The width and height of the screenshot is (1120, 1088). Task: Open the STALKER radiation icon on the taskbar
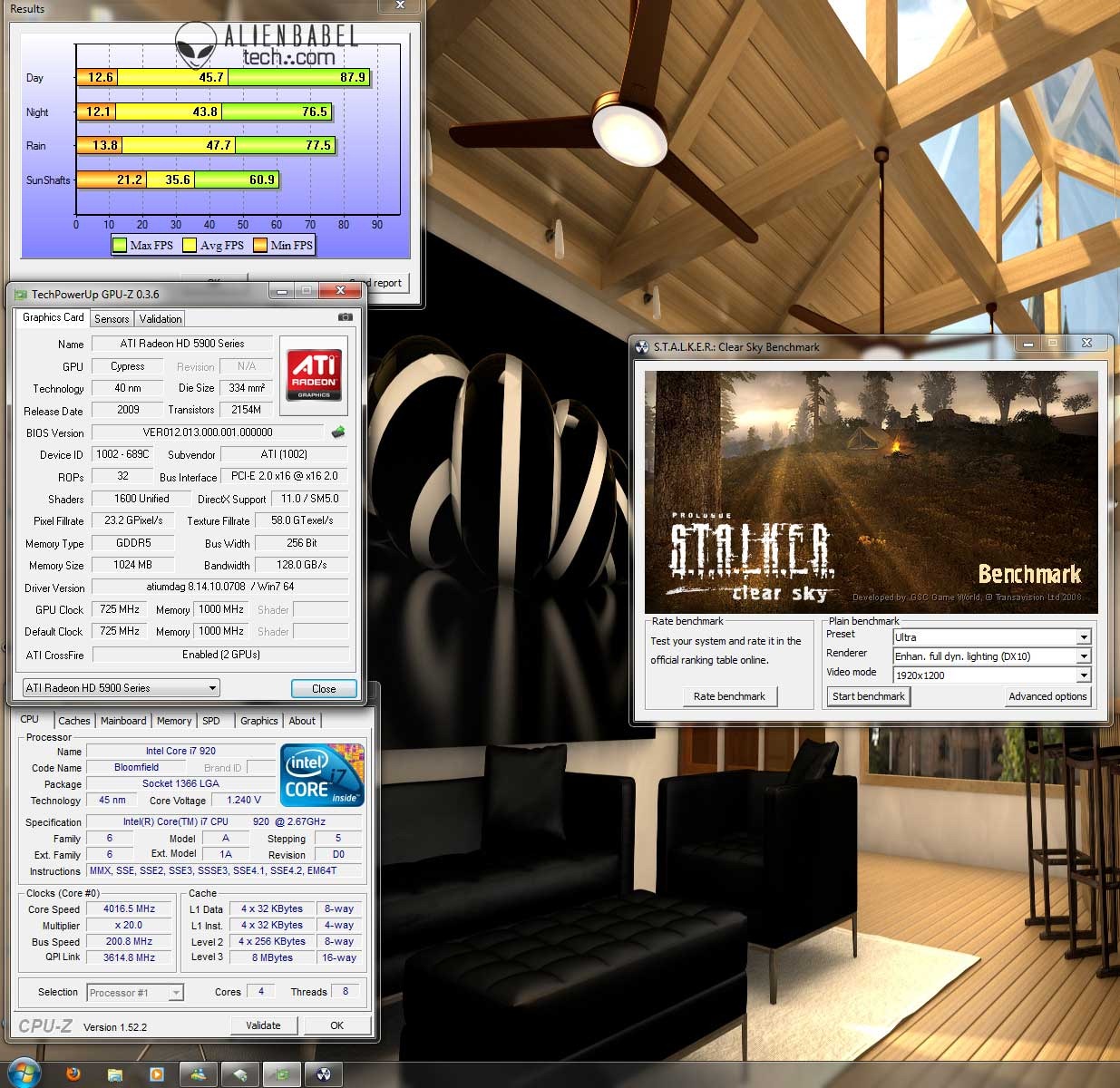point(323,1073)
